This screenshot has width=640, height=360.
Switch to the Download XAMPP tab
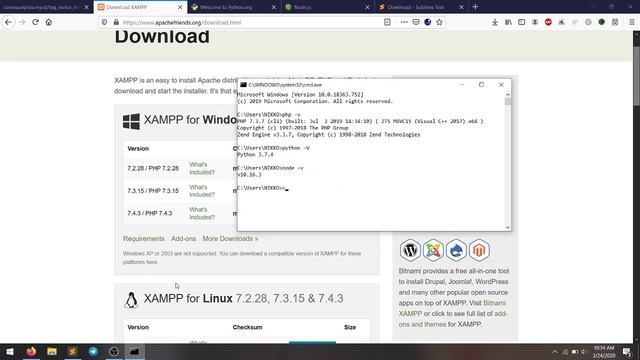click(140, 7)
